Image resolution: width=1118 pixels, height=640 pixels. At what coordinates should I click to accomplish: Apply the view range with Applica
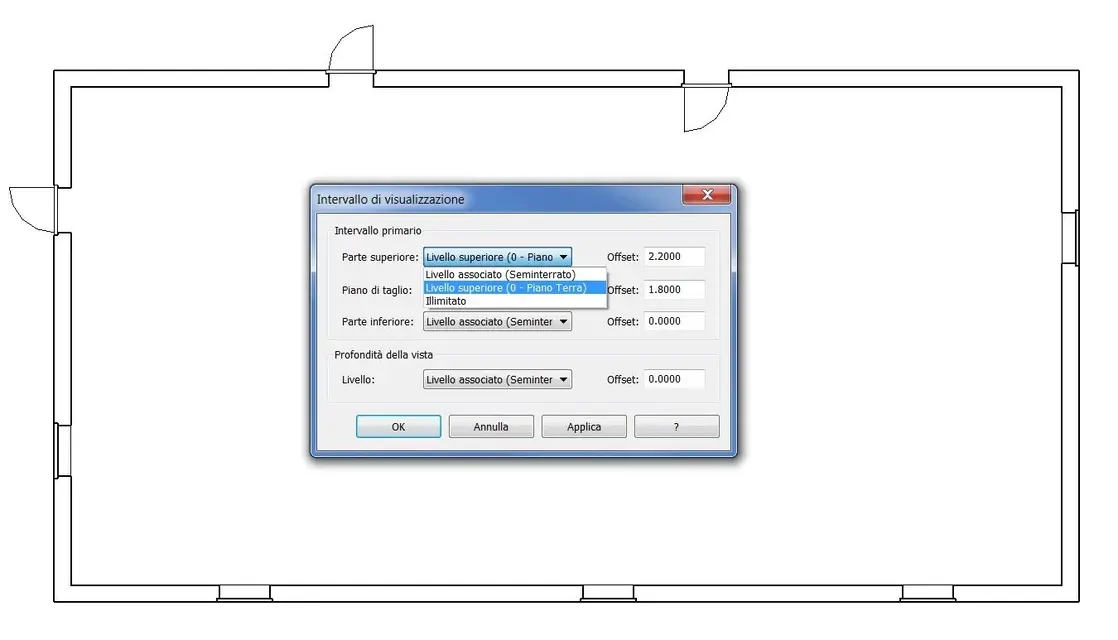[584, 426]
